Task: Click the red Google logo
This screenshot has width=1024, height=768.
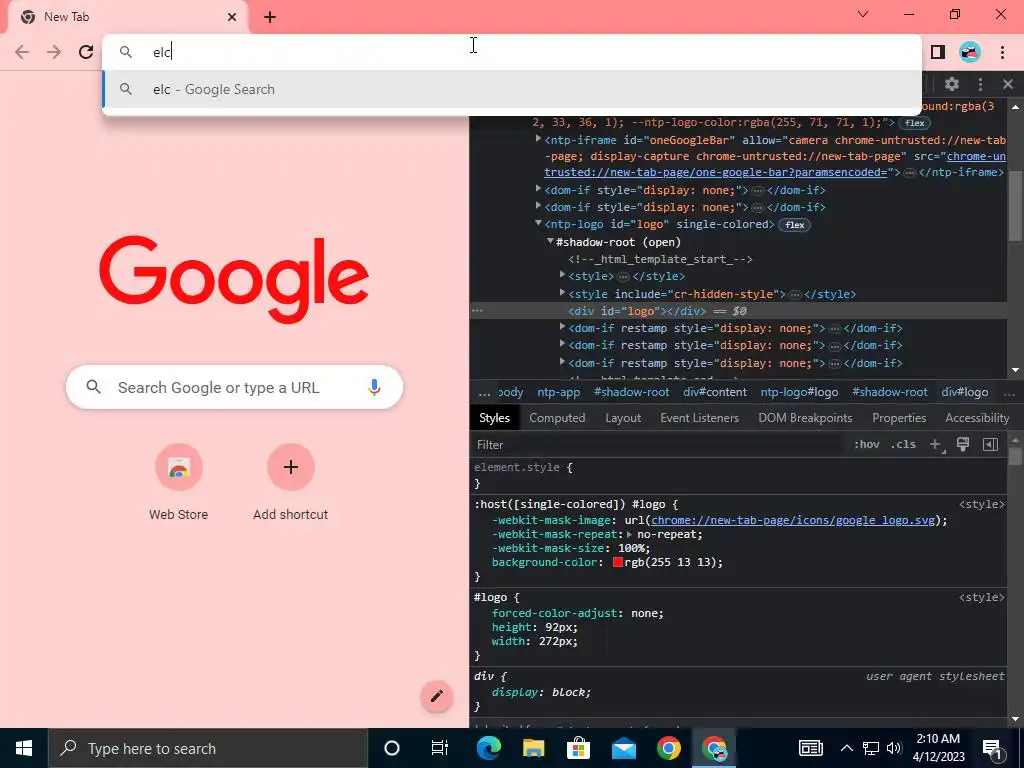Action: [x=234, y=280]
